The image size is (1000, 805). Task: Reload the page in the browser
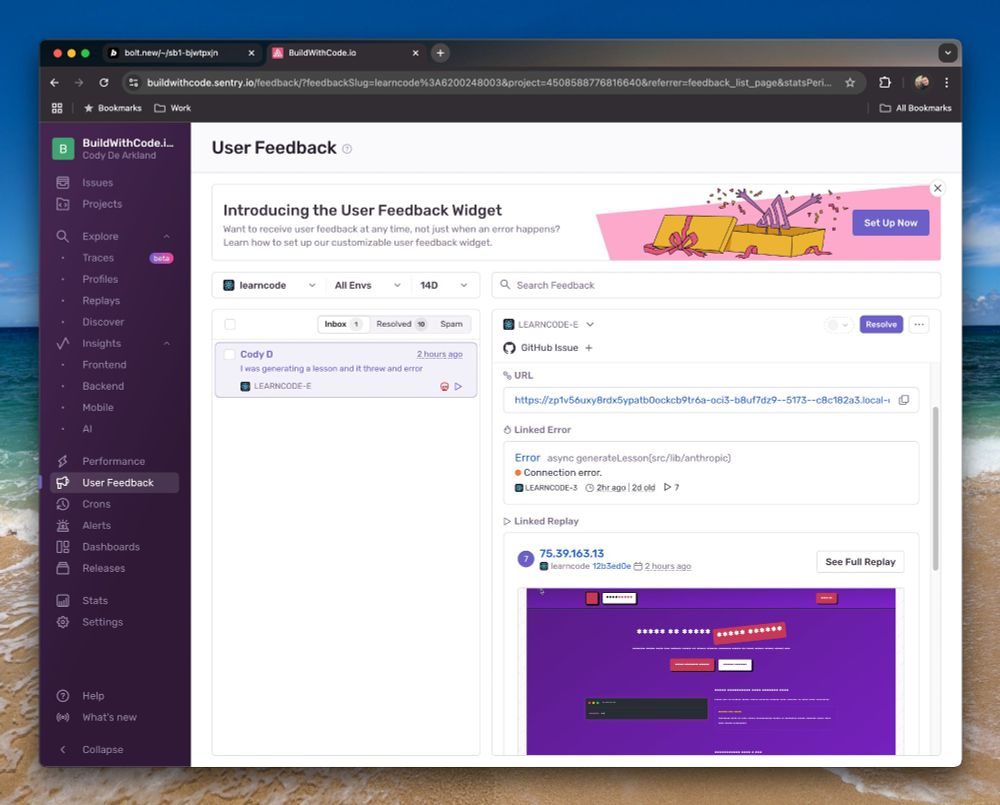(104, 82)
